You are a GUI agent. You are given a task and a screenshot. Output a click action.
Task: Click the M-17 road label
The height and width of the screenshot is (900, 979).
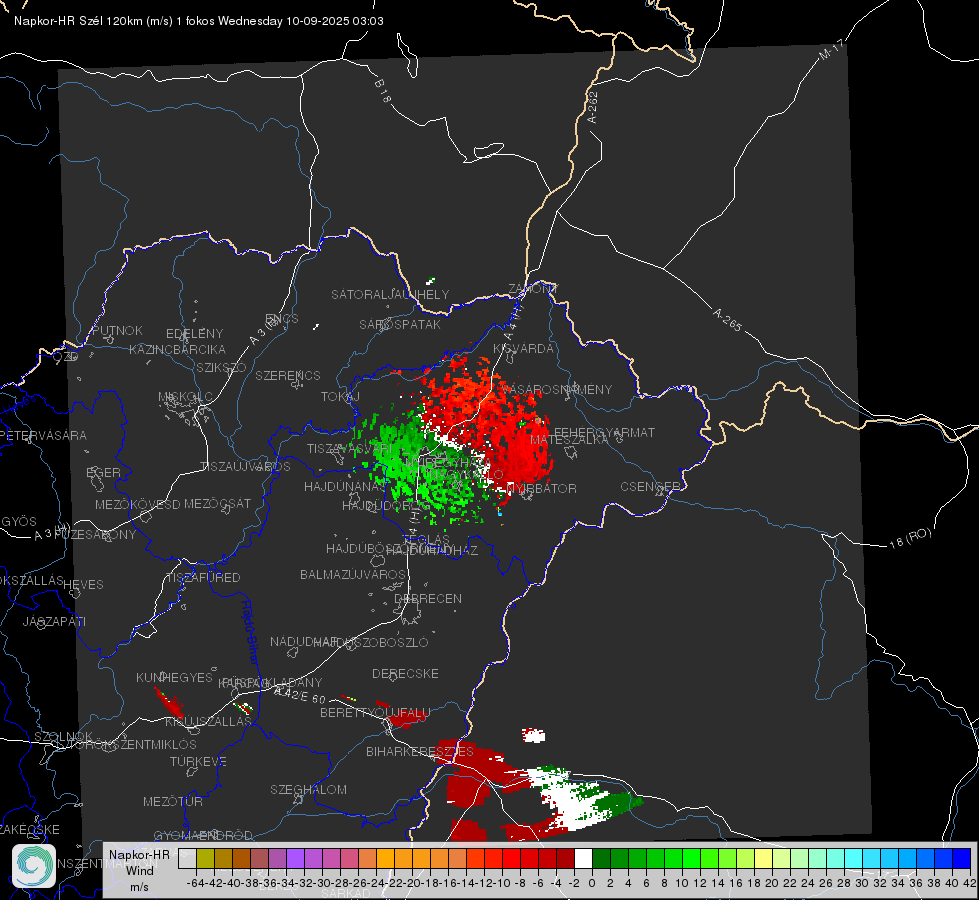pyautogui.click(x=831, y=49)
